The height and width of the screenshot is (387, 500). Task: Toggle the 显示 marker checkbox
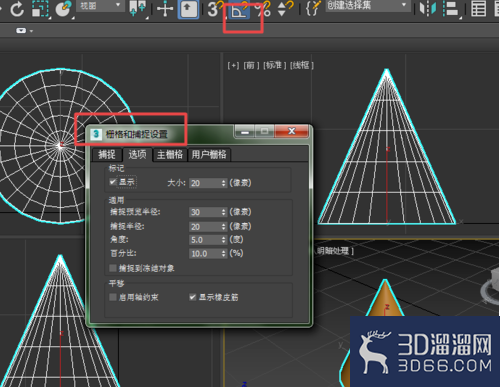click(113, 182)
